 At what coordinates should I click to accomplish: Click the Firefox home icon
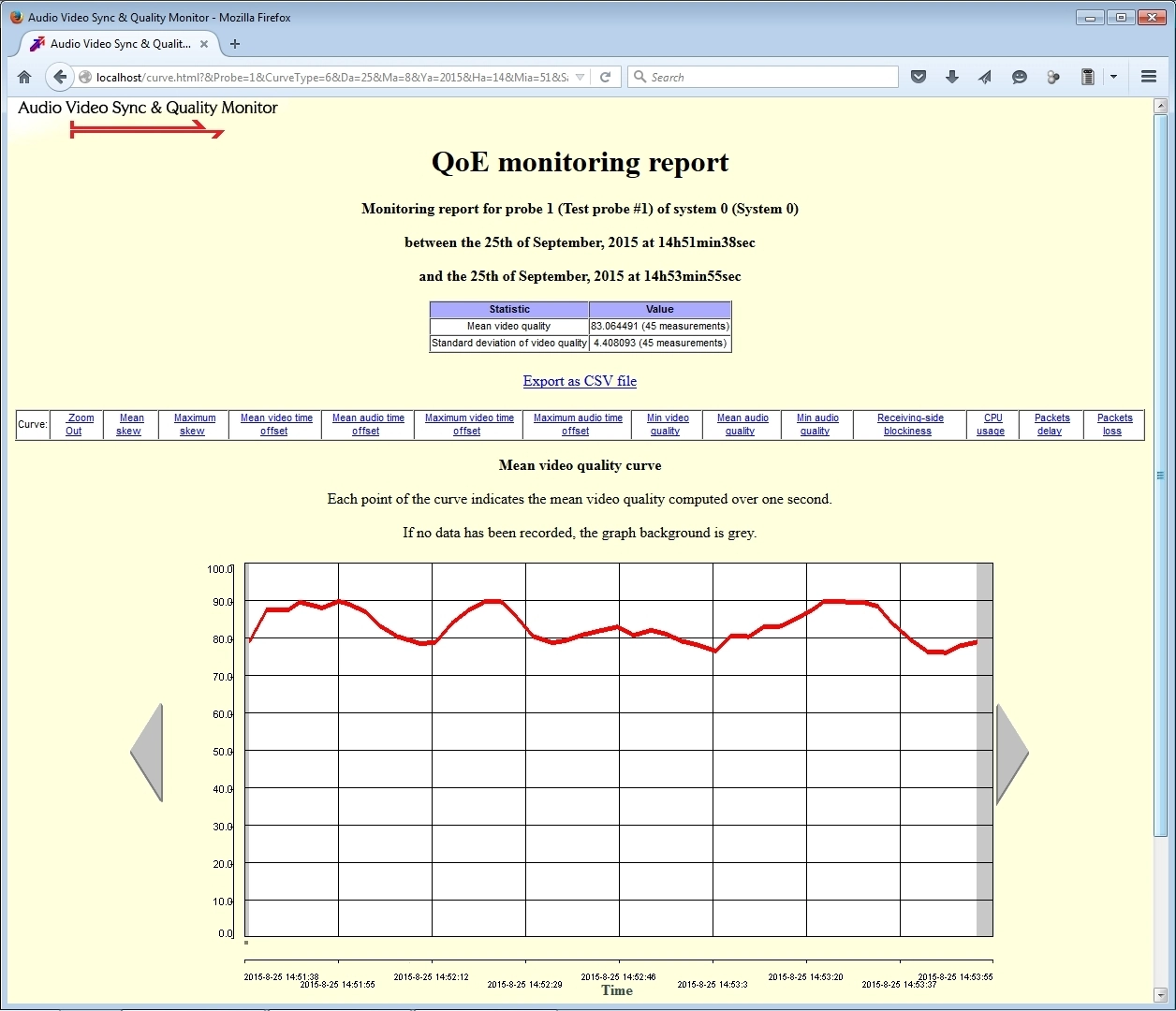pos(24,77)
